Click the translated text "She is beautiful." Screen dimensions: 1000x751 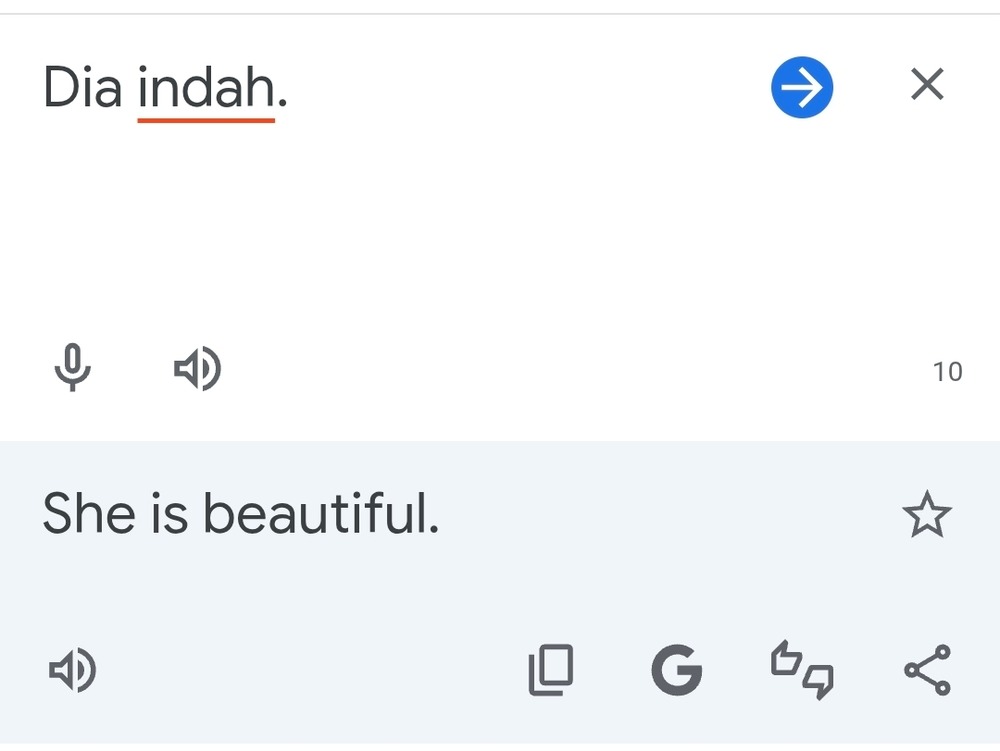[240, 515]
